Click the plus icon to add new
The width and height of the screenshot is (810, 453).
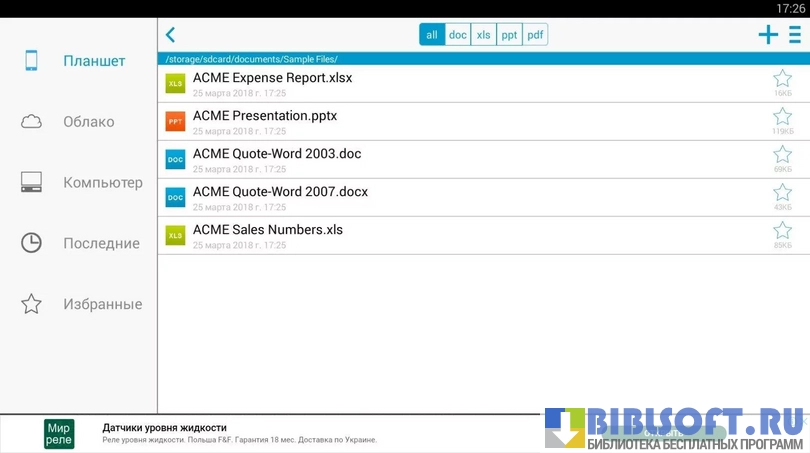click(x=768, y=35)
